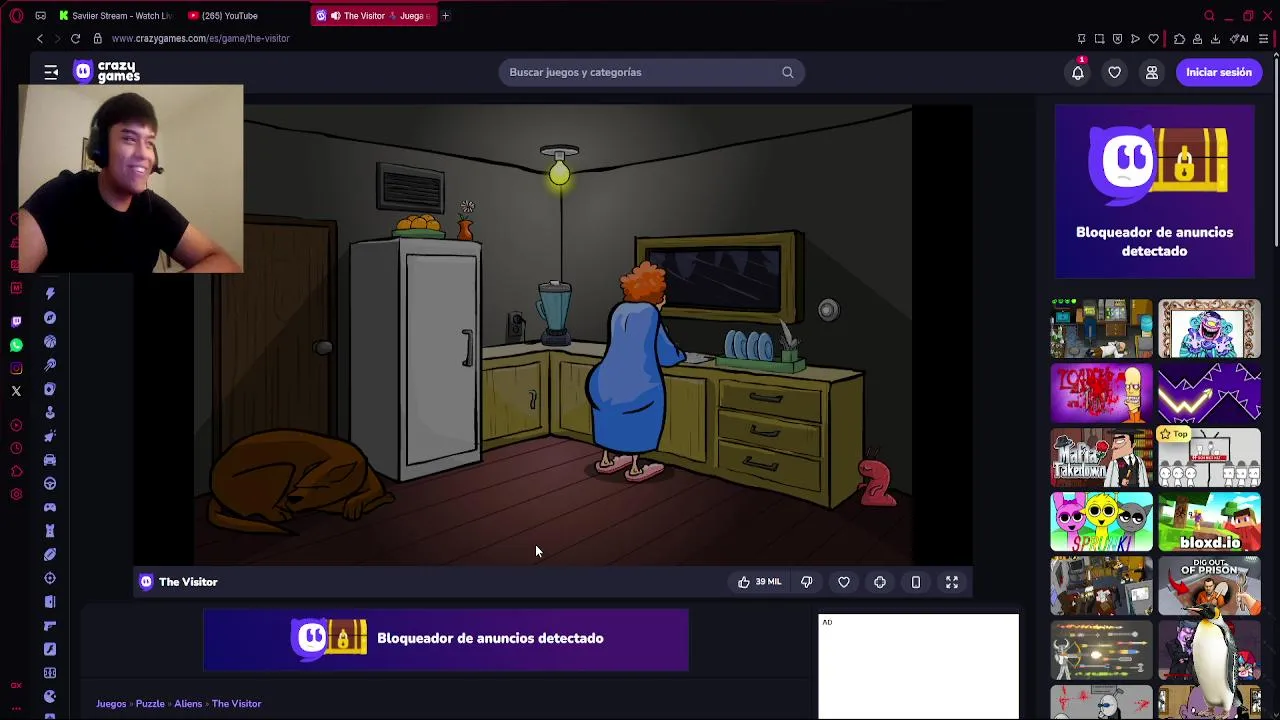The height and width of the screenshot is (720, 1280).
Task: Open the Opera main menu logo
Action: point(16,15)
